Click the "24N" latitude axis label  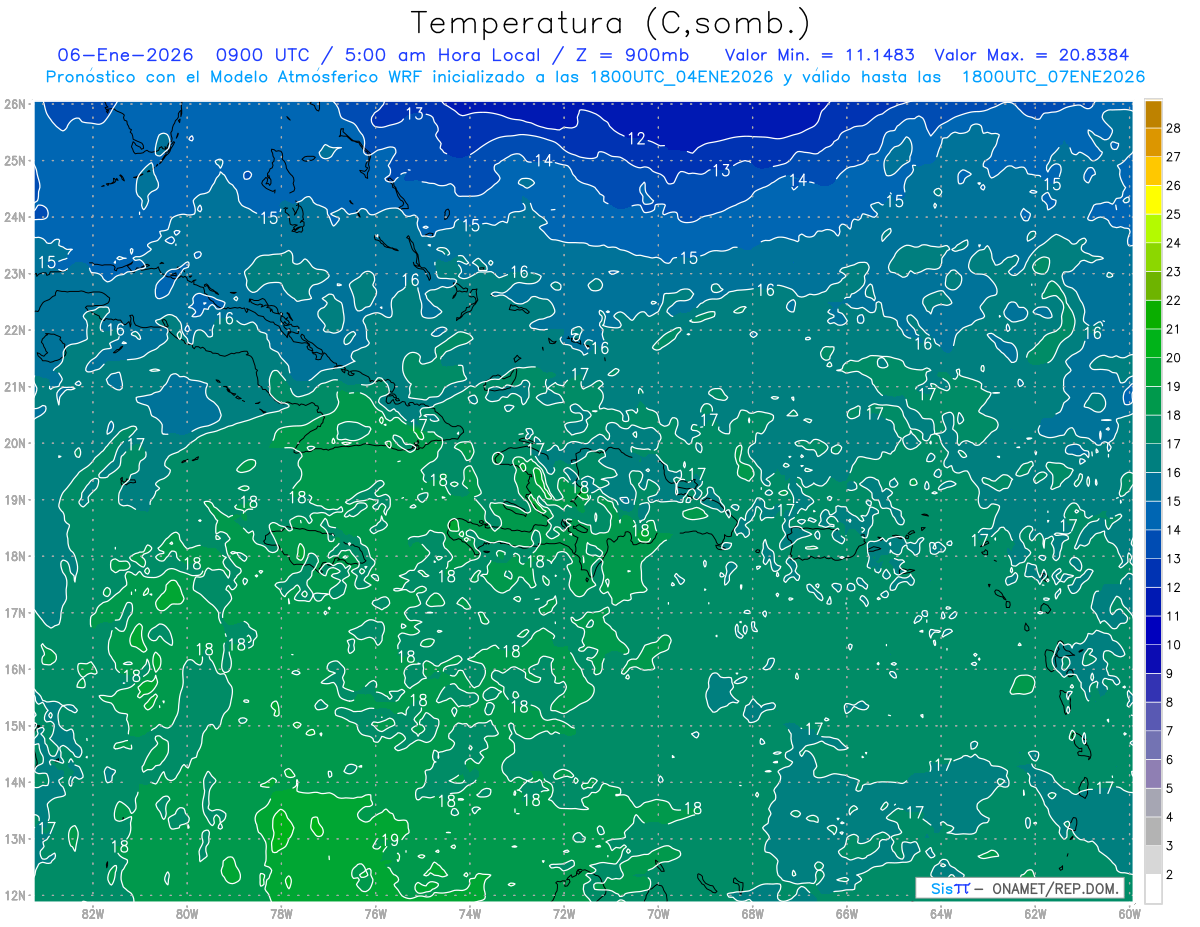coord(14,216)
